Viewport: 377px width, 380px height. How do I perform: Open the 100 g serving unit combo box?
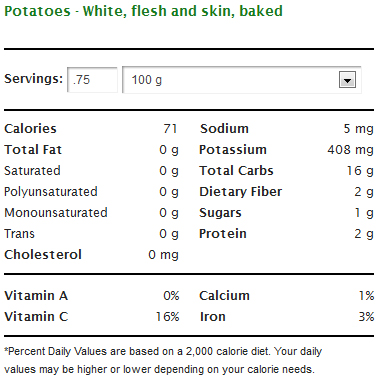pyautogui.click(x=242, y=80)
